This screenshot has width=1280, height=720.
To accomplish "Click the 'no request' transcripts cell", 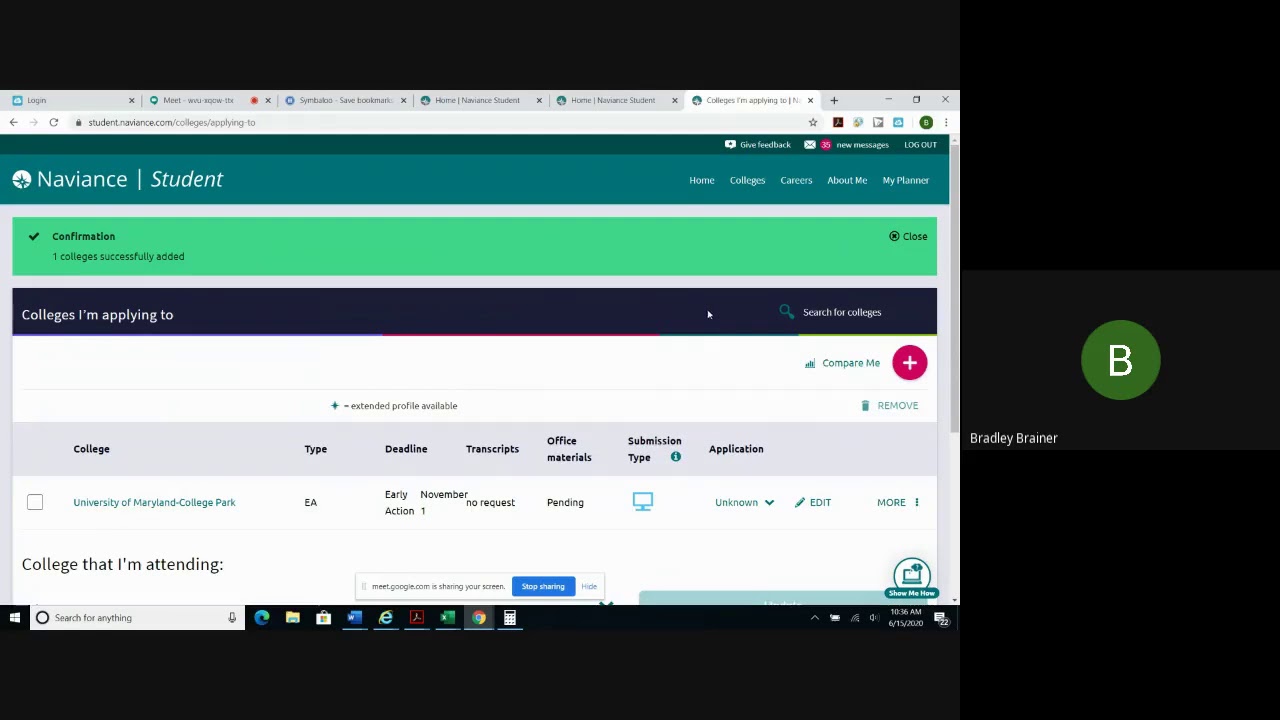I will (x=490, y=503).
